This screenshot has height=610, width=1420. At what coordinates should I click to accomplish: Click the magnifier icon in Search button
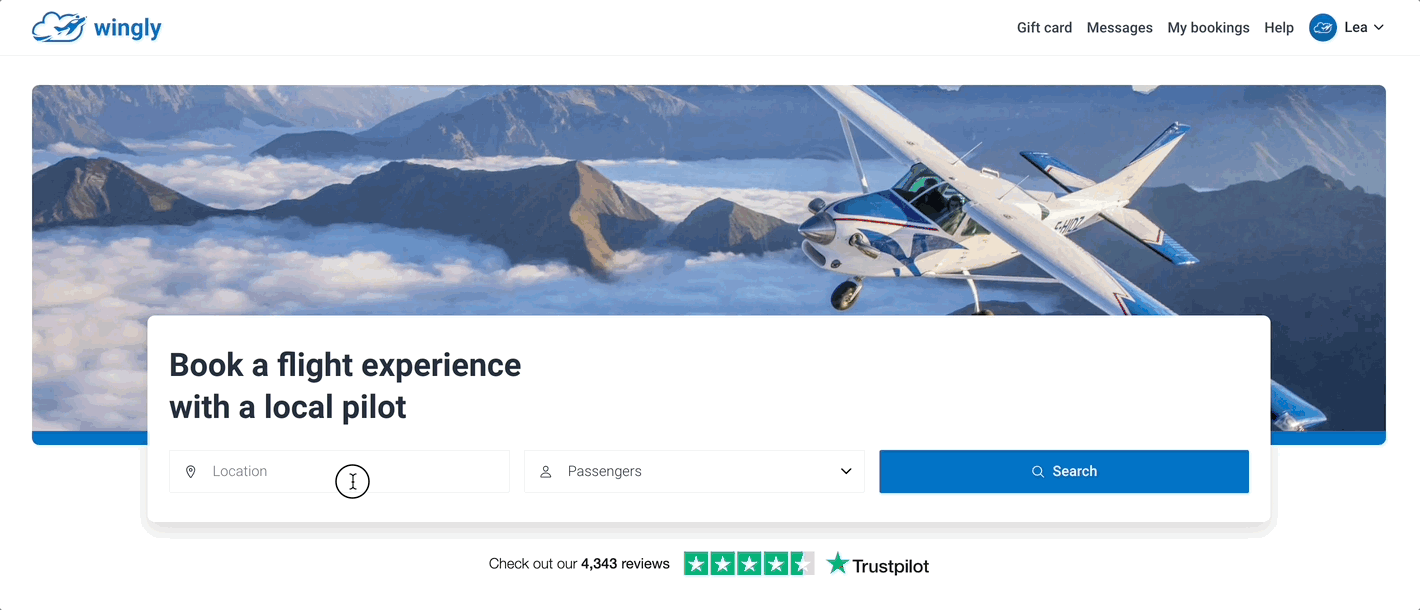[x=1038, y=471]
